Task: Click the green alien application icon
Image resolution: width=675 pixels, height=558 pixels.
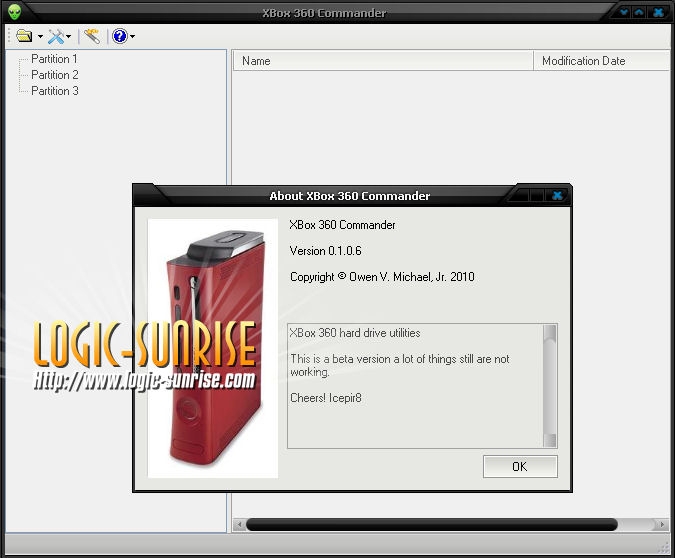Action: pyautogui.click(x=15, y=13)
